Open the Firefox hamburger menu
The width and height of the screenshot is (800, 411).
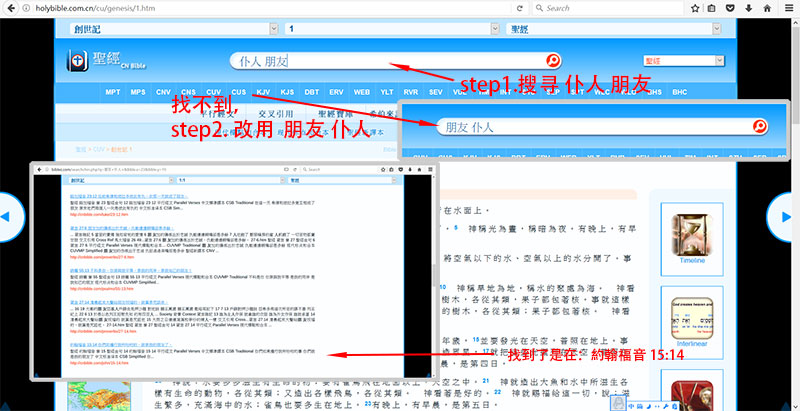pyautogui.click(x=789, y=8)
